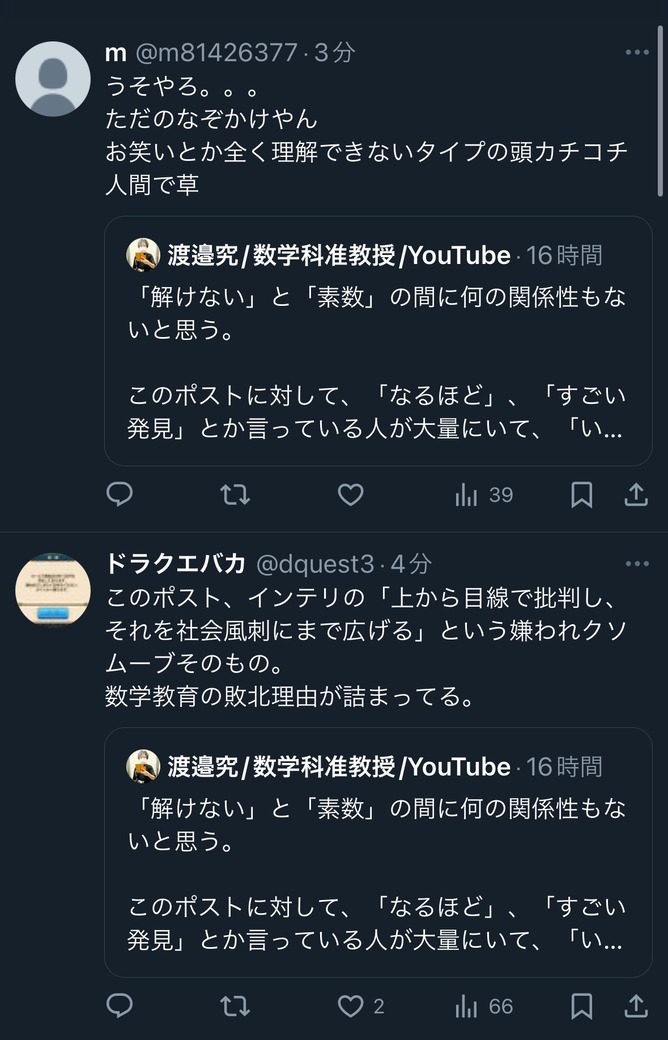The image size is (668, 1040).
Task: Open ドラクエバカ's profile avatar
Action: [53, 590]
